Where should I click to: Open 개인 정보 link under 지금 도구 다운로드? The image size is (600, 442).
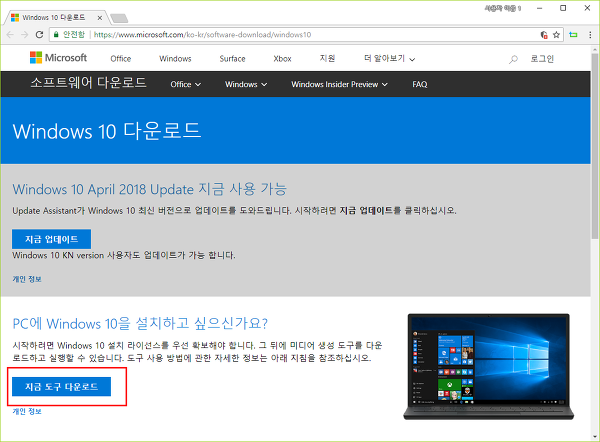click(27, 411)
